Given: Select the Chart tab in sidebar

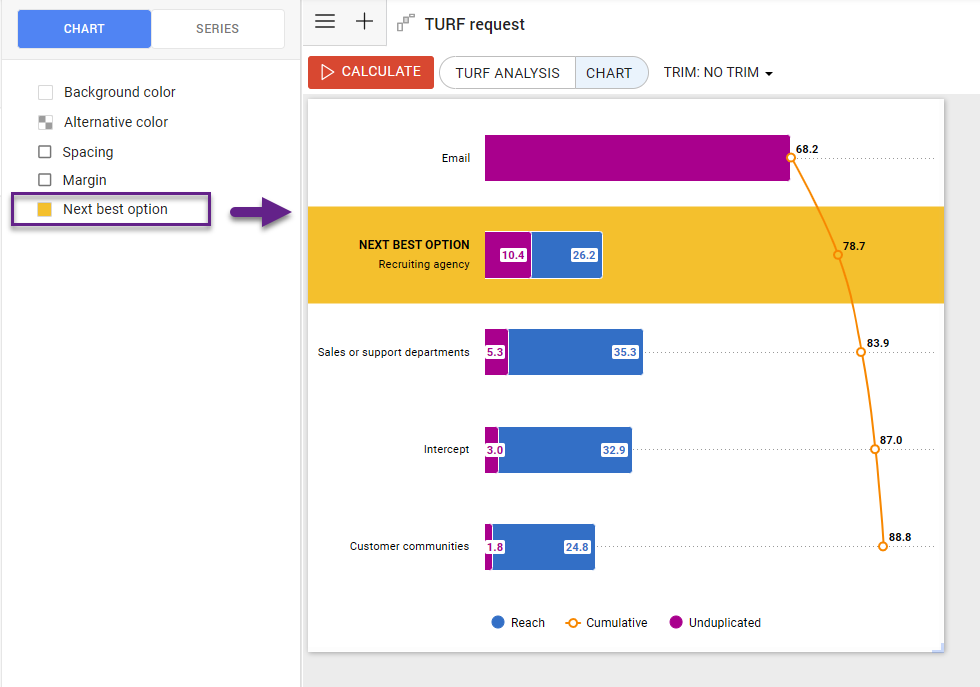Looking at the screenshot, I should coord(84,29).
